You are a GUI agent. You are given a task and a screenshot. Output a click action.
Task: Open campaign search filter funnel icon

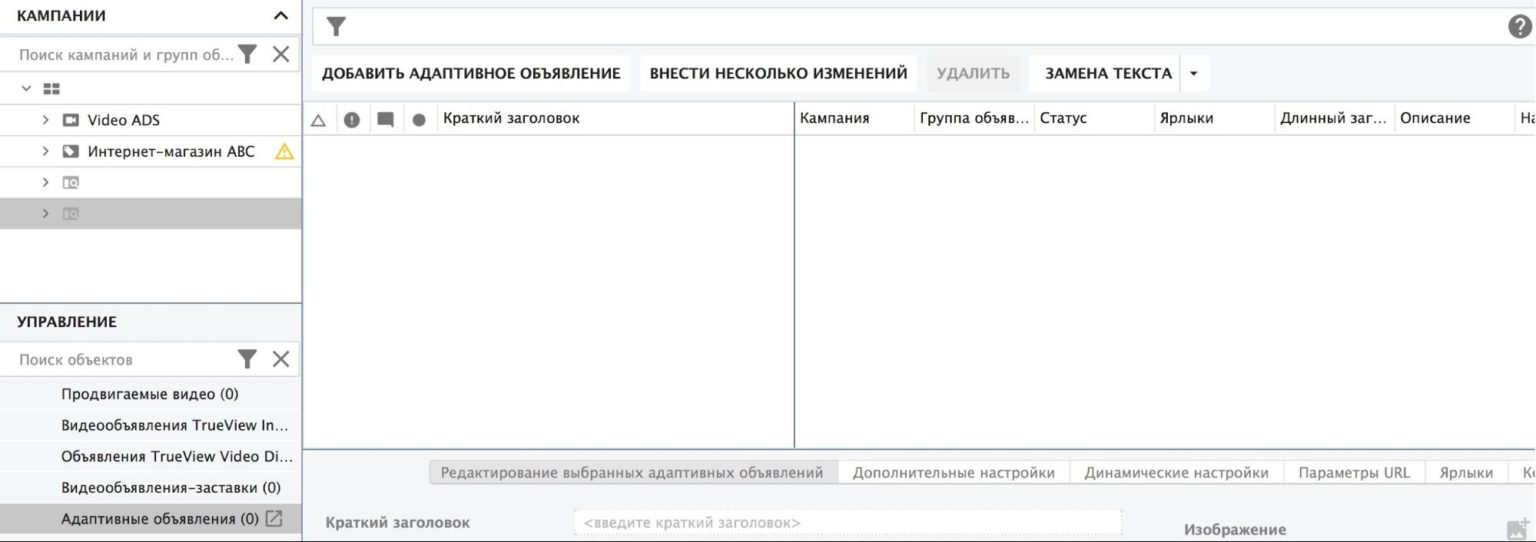[x=248, y=54]
